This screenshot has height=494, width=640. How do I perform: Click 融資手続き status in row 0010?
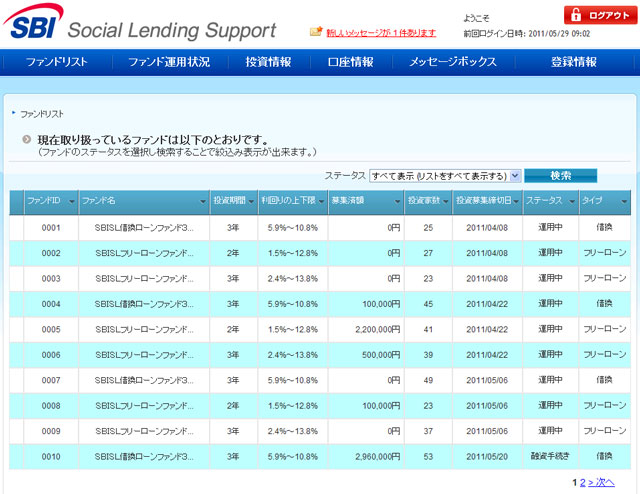550,456
